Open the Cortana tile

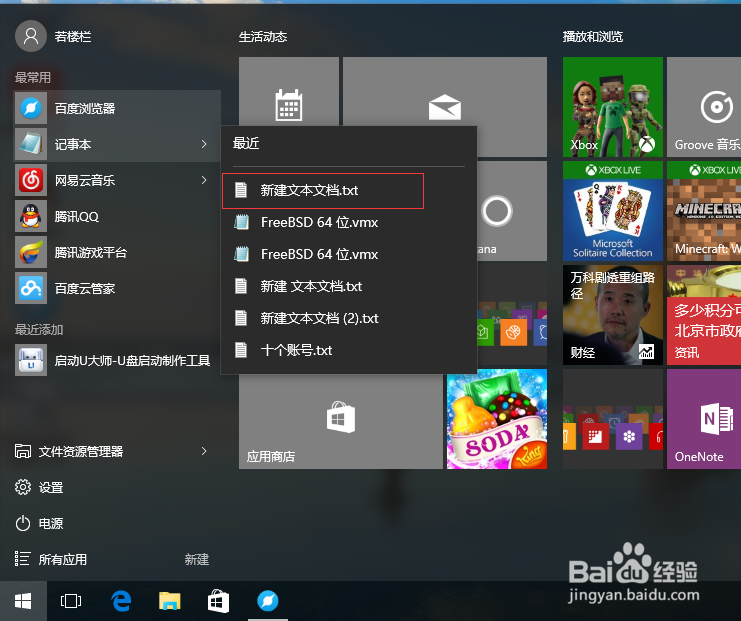point(512,211)
